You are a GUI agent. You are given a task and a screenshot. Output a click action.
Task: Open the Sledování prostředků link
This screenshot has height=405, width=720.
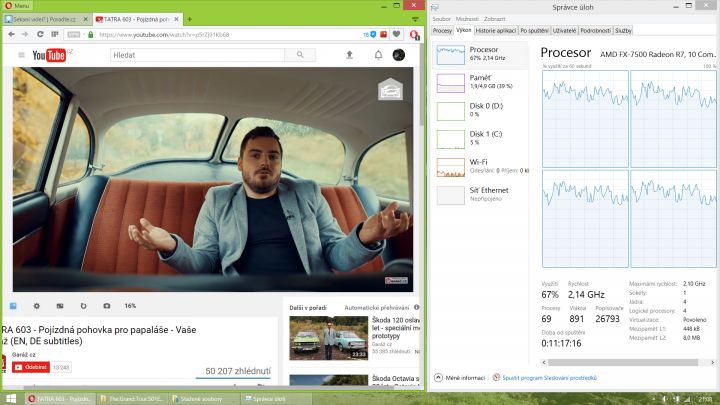[549, 378]
